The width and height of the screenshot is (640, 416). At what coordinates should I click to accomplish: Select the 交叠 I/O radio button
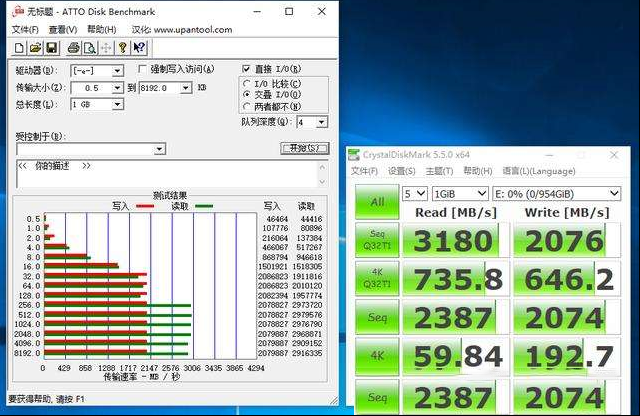coord(246,95)
